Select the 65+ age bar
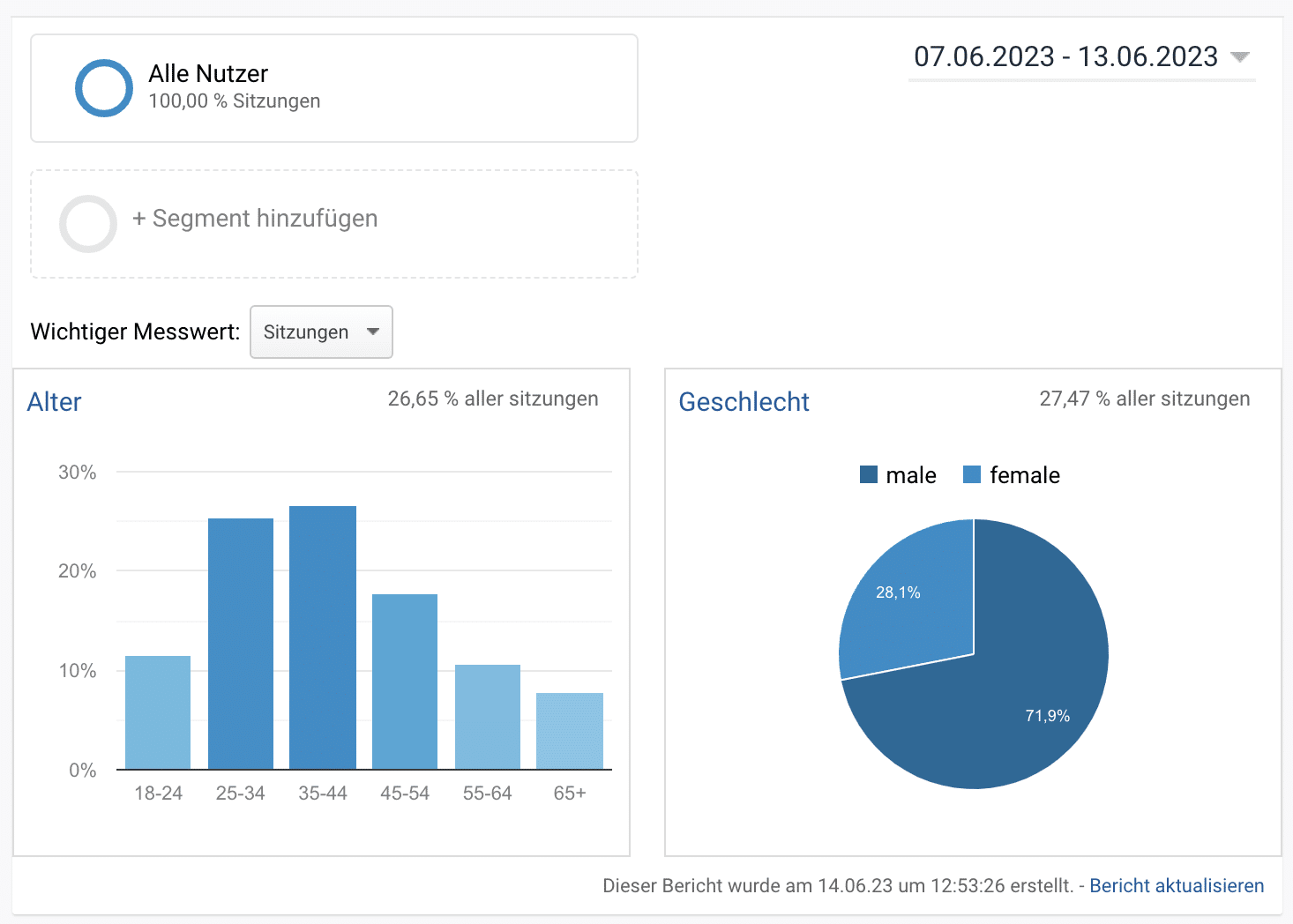The width and height of the screenshot is (1293, 924). pyautogui.click(x=570, y=731)
